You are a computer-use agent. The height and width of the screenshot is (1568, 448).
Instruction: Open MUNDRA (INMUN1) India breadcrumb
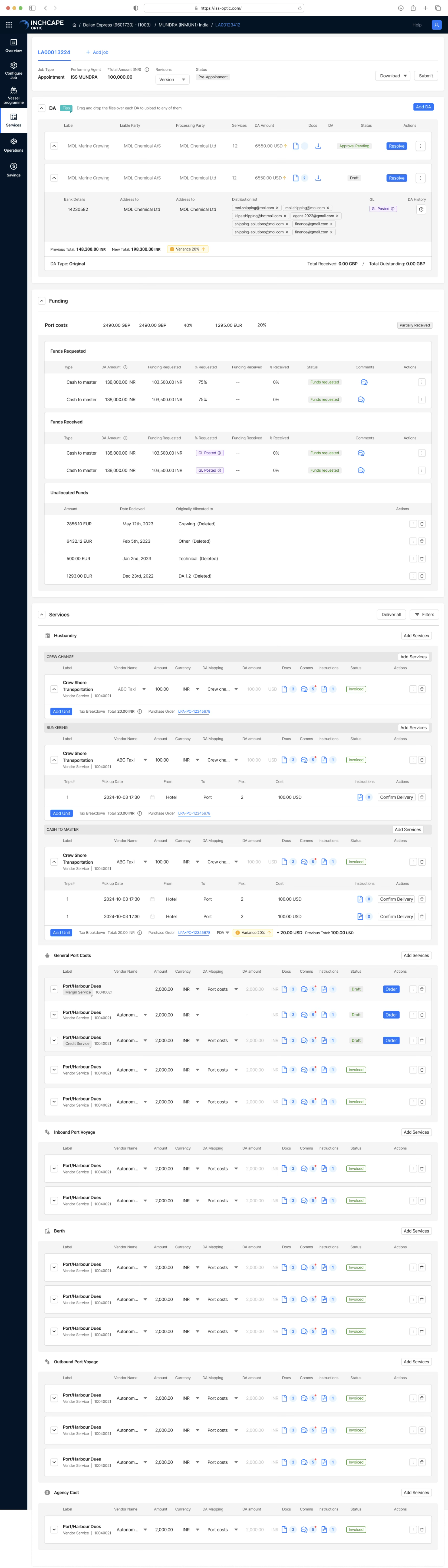[x=183, y=25]
